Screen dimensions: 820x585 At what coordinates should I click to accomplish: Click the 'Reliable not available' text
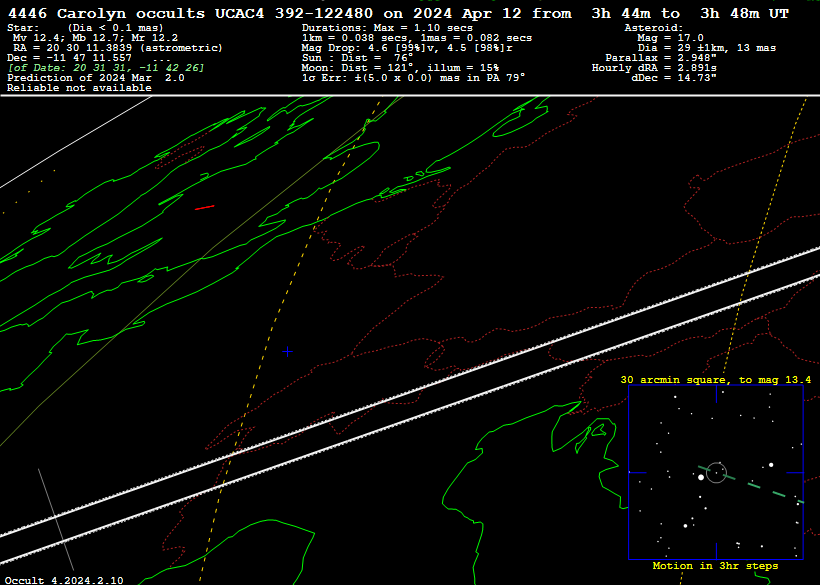[x=79, y=88]
